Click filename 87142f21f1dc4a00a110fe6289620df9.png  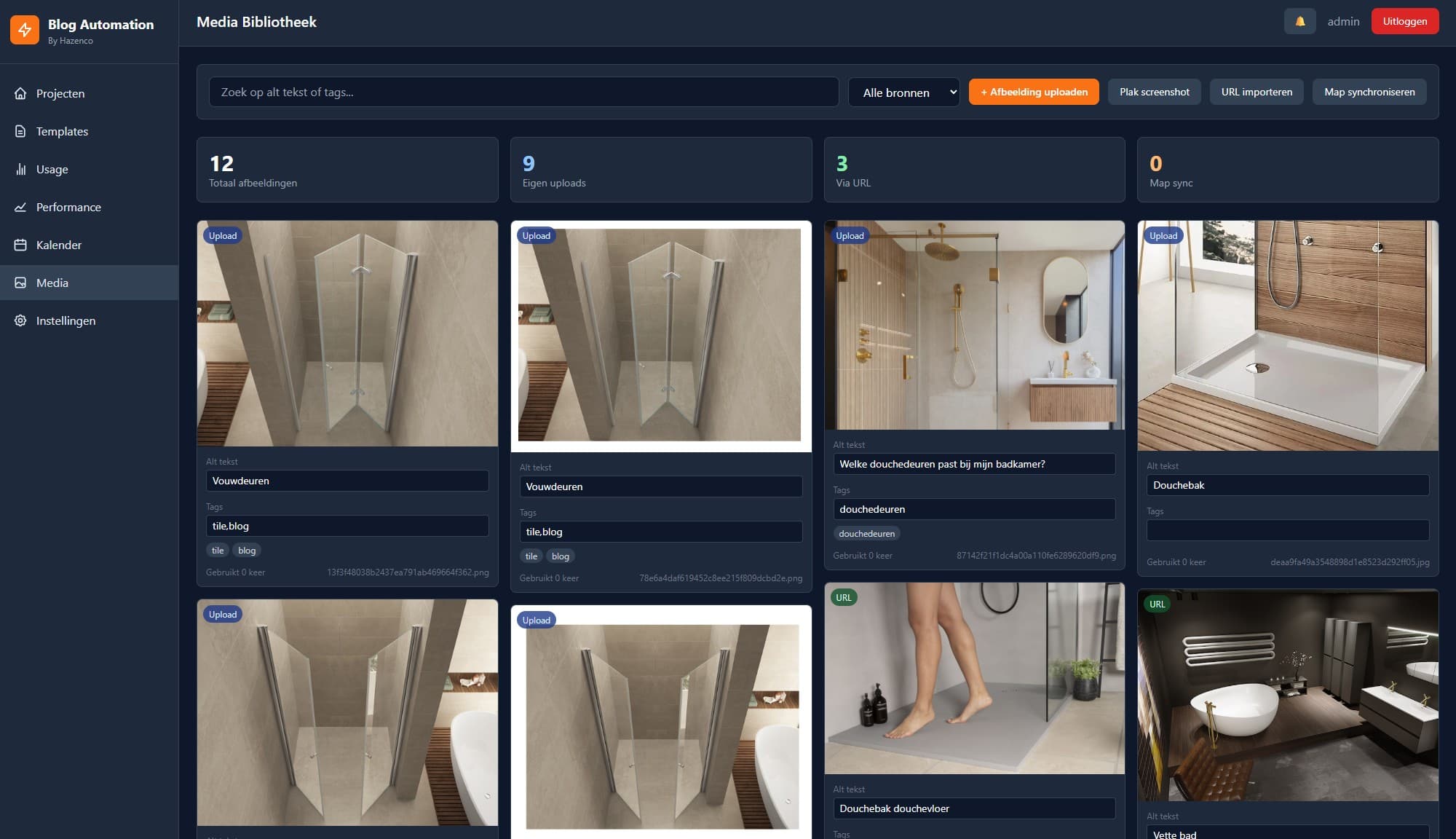[x=1036, y=556]
